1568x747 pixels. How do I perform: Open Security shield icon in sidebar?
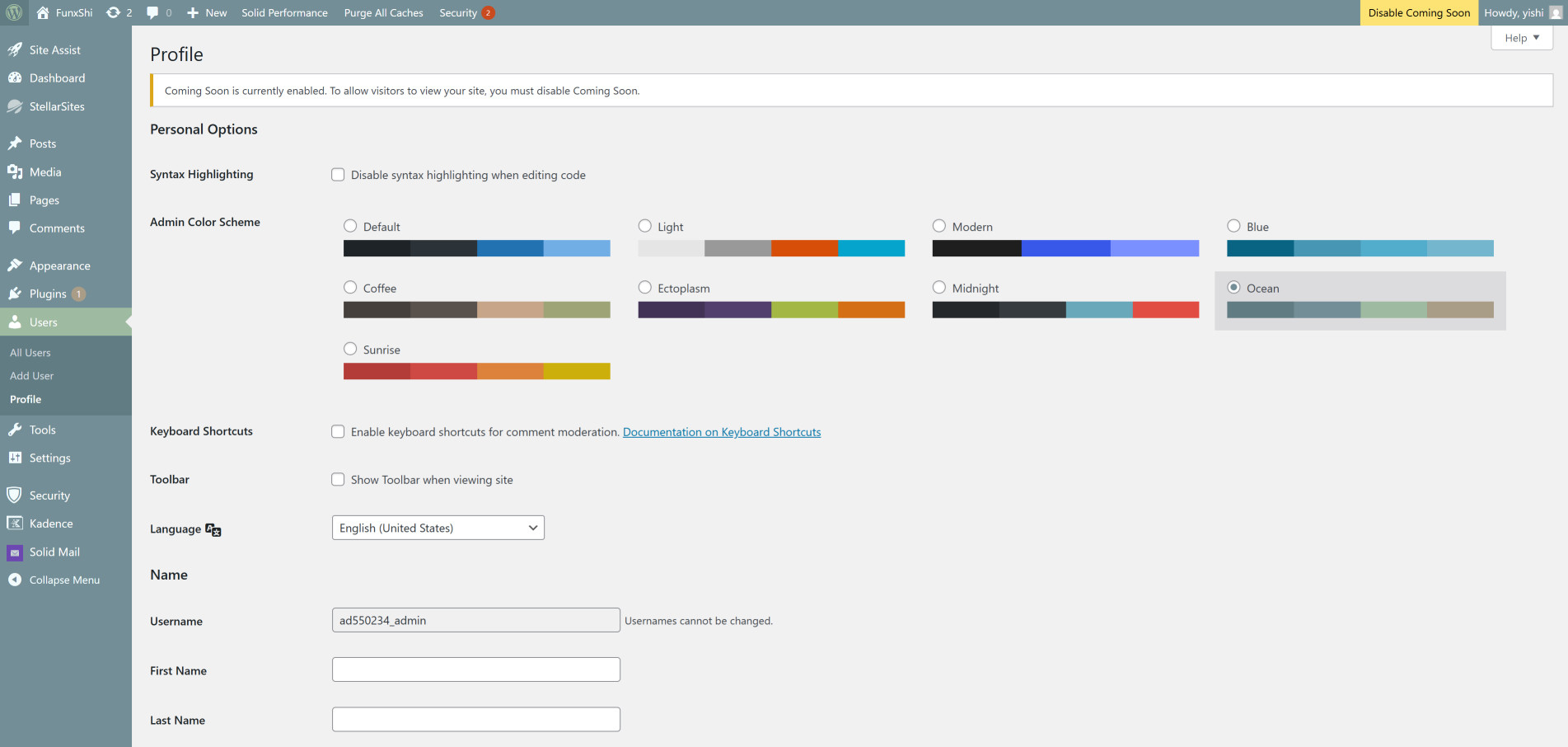(15, 495)
